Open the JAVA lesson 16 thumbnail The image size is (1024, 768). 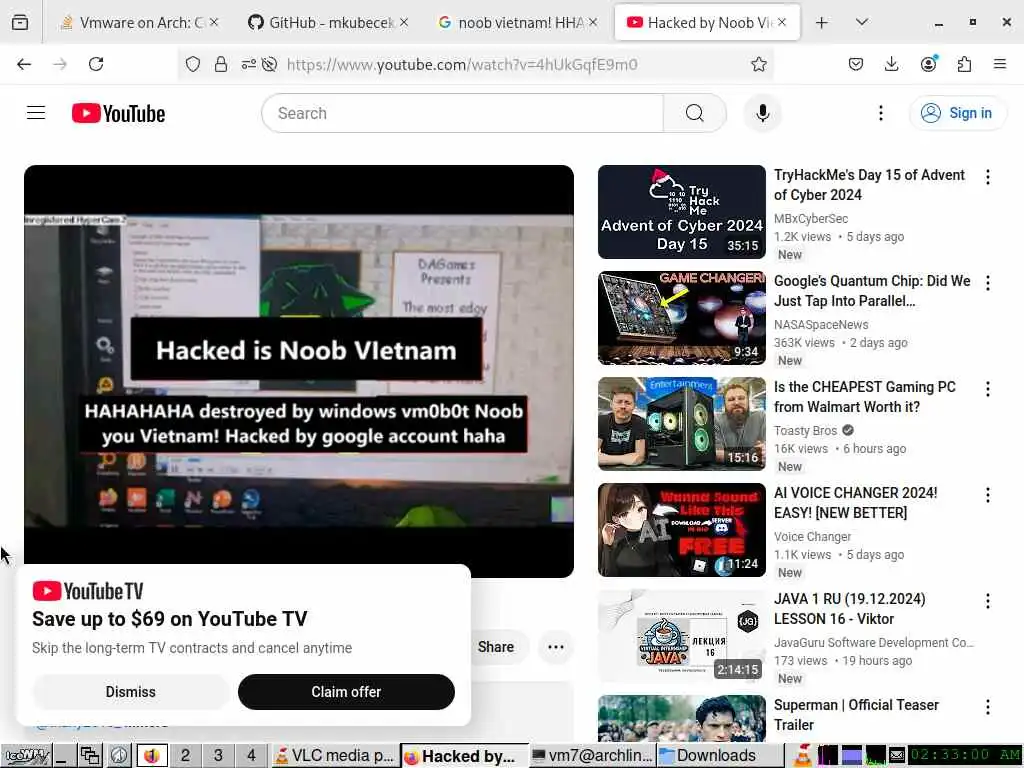tap(682, 636)
